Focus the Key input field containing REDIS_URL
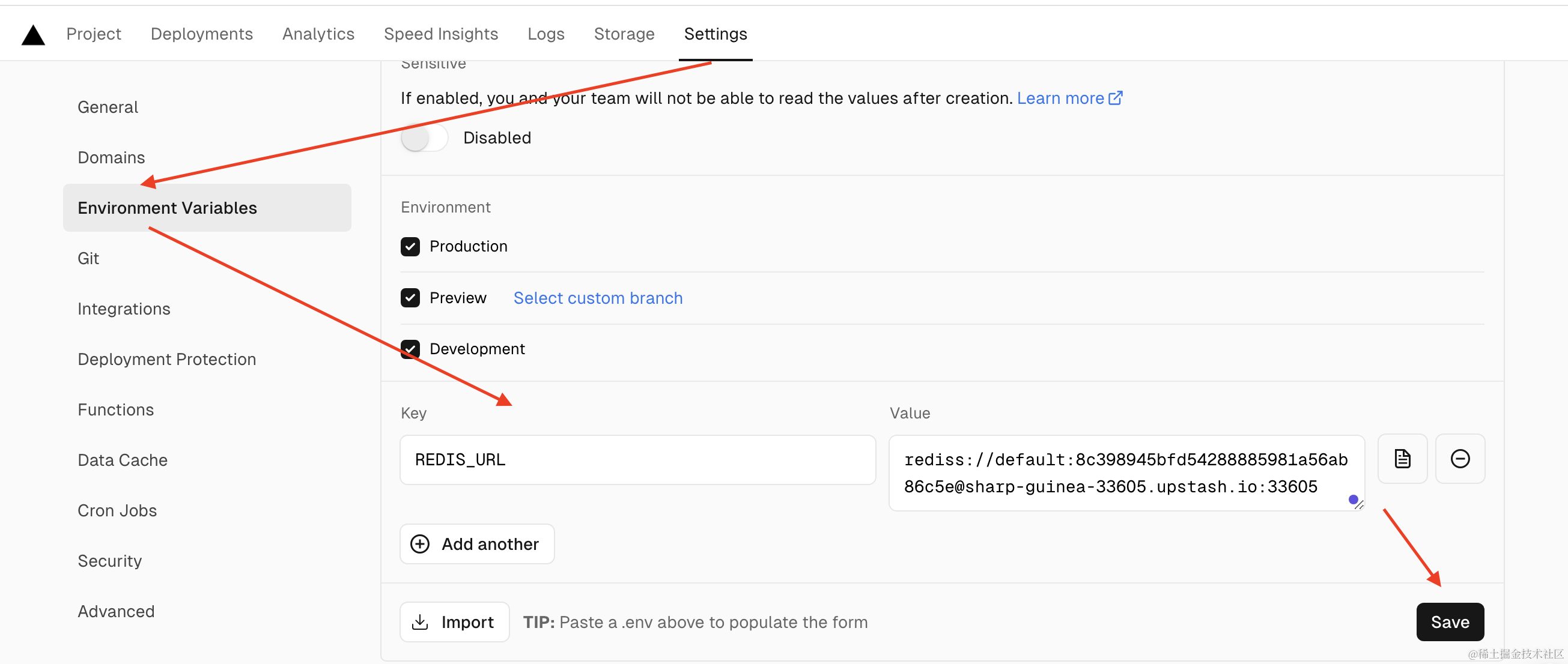This screenshot has height=664, width=1568. pos(637,460)
